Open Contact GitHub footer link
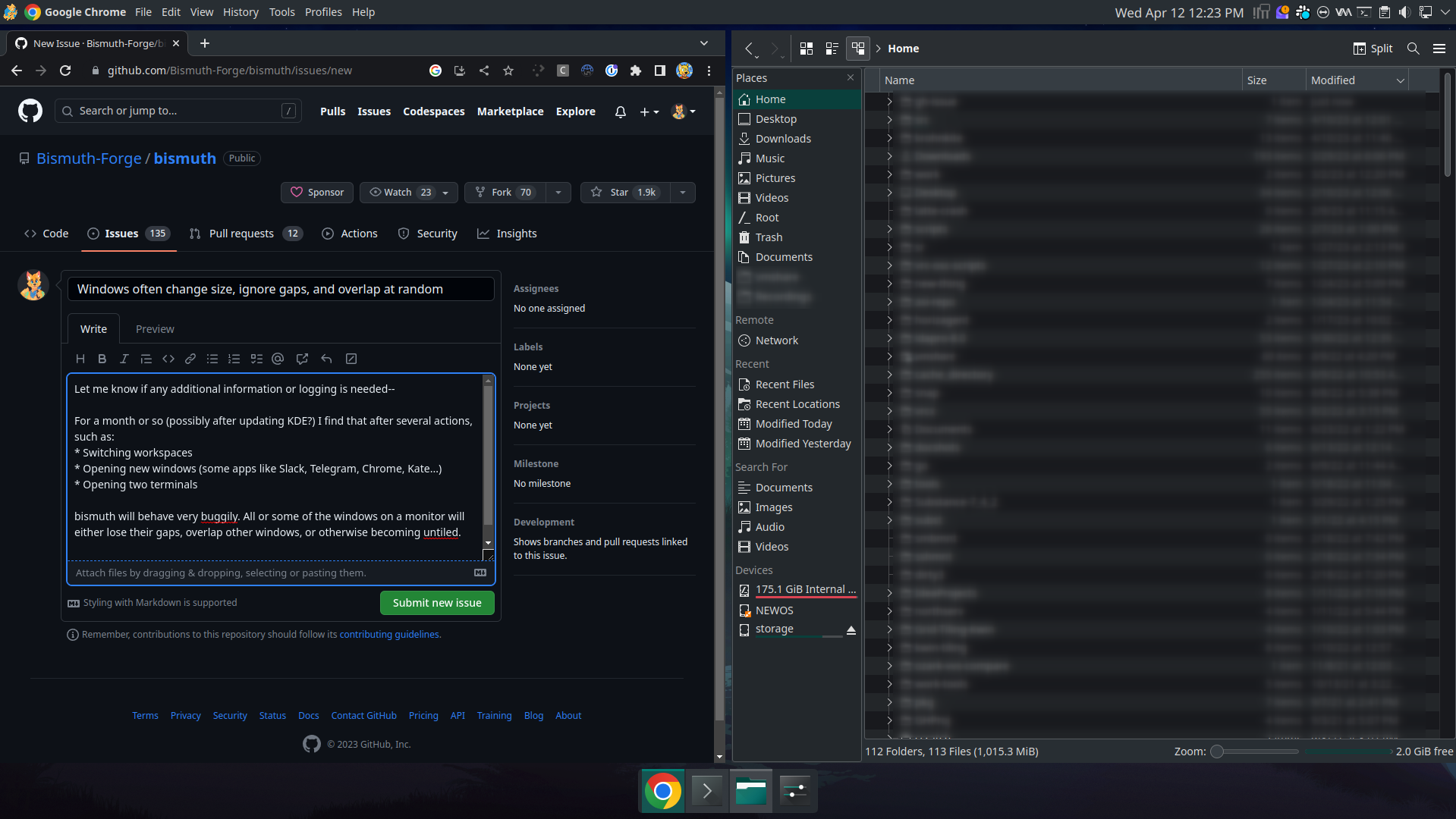The image size is (1456, 819). [x=363, y=716]
